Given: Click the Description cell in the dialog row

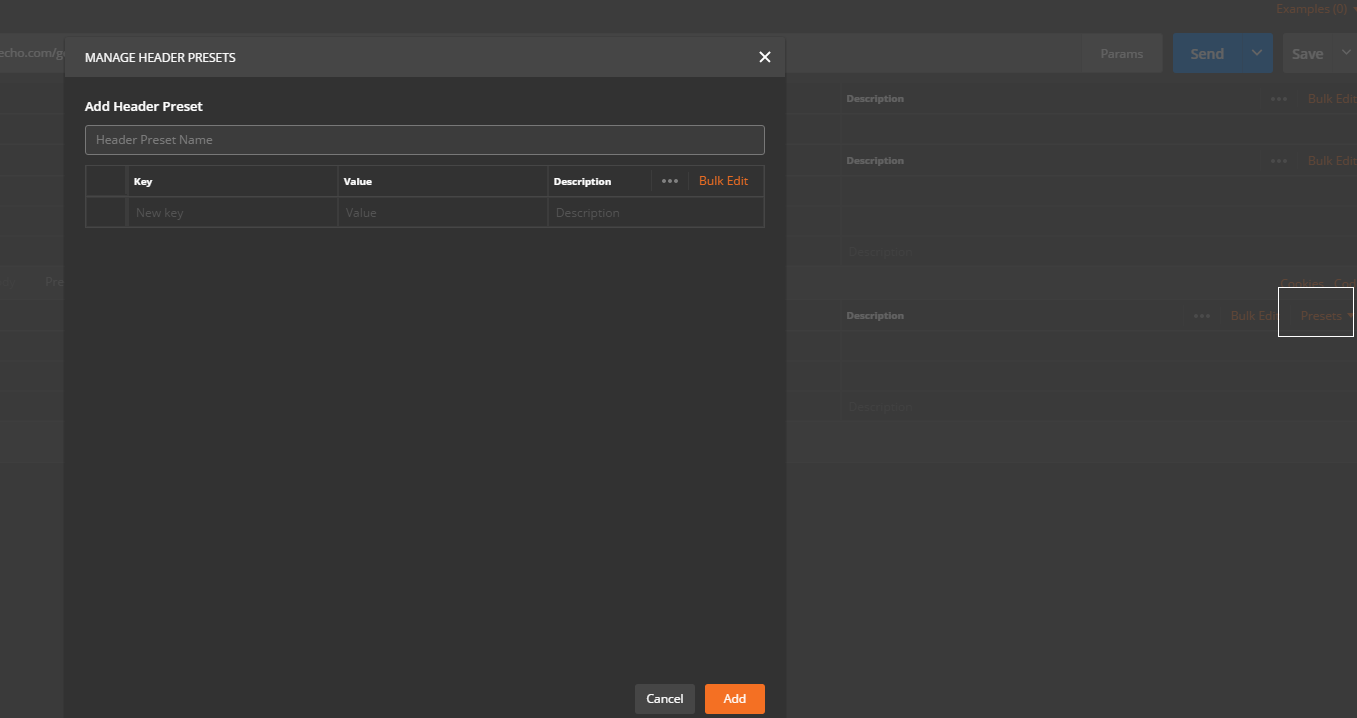Looking at the screenshot, I should click(655, 213).
